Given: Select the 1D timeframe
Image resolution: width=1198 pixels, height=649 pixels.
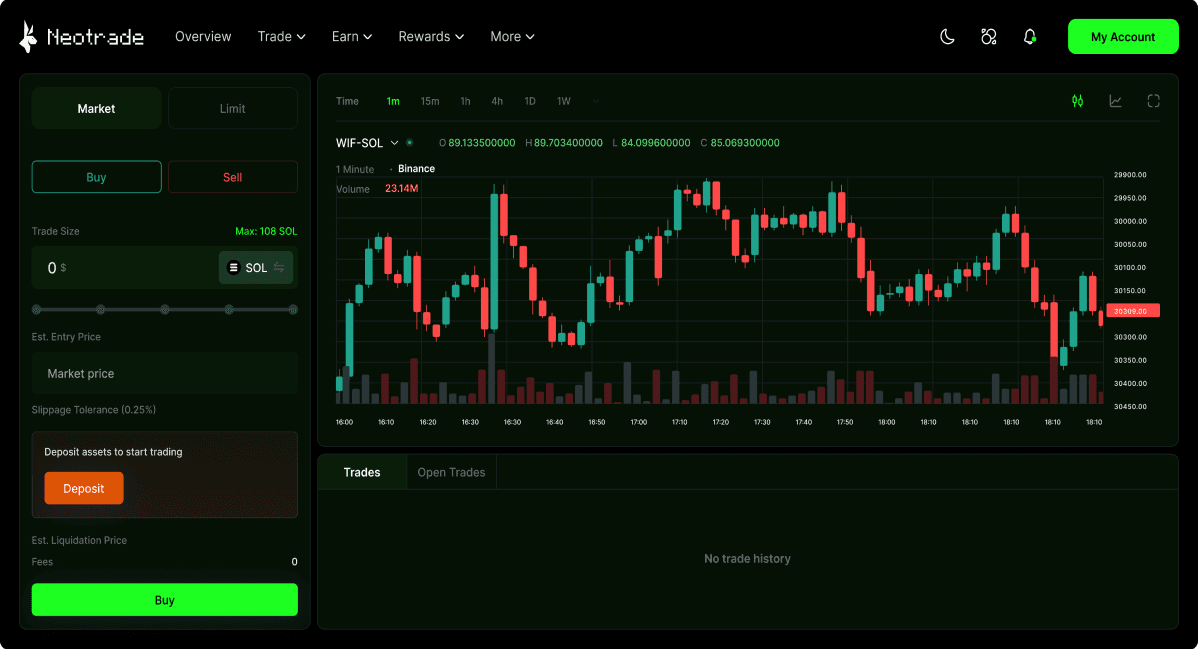Looking at the screenshot, I should coord(530,101).
